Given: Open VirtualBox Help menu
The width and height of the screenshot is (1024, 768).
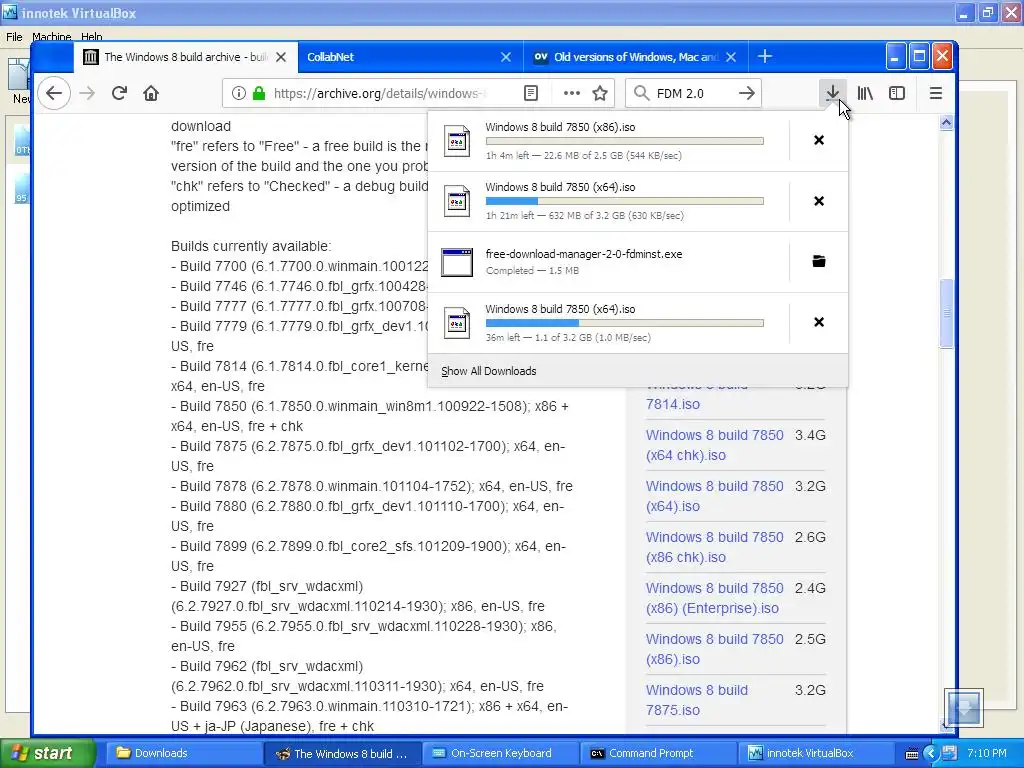Looking at the screenshot, I should pyautogui.click(x=91, y=37).
